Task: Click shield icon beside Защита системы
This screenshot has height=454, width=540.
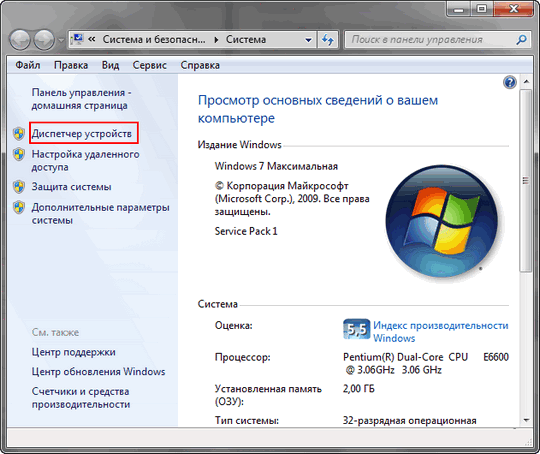Action: point(19,187)
